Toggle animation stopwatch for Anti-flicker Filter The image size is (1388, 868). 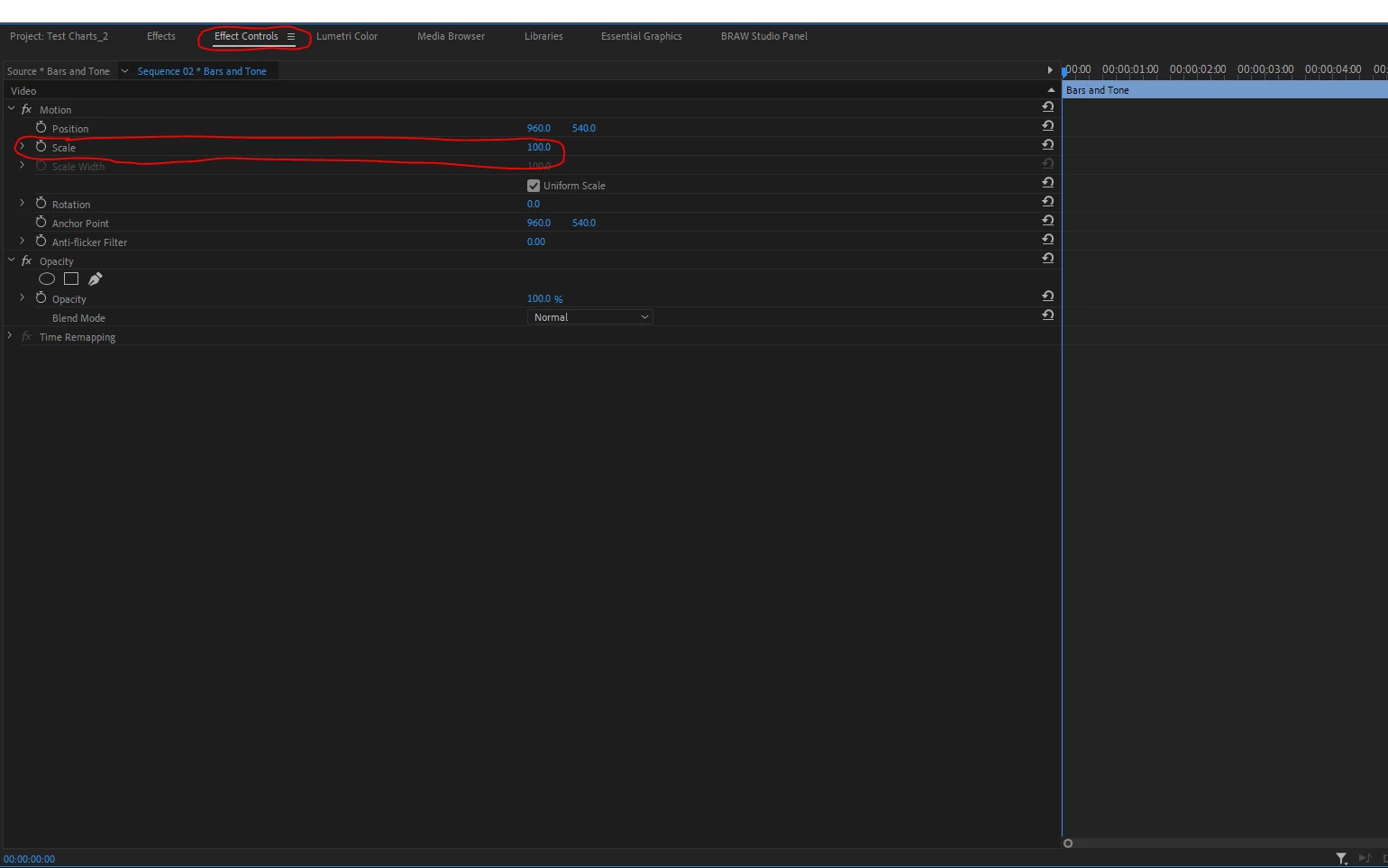click(x=41, y=242)
